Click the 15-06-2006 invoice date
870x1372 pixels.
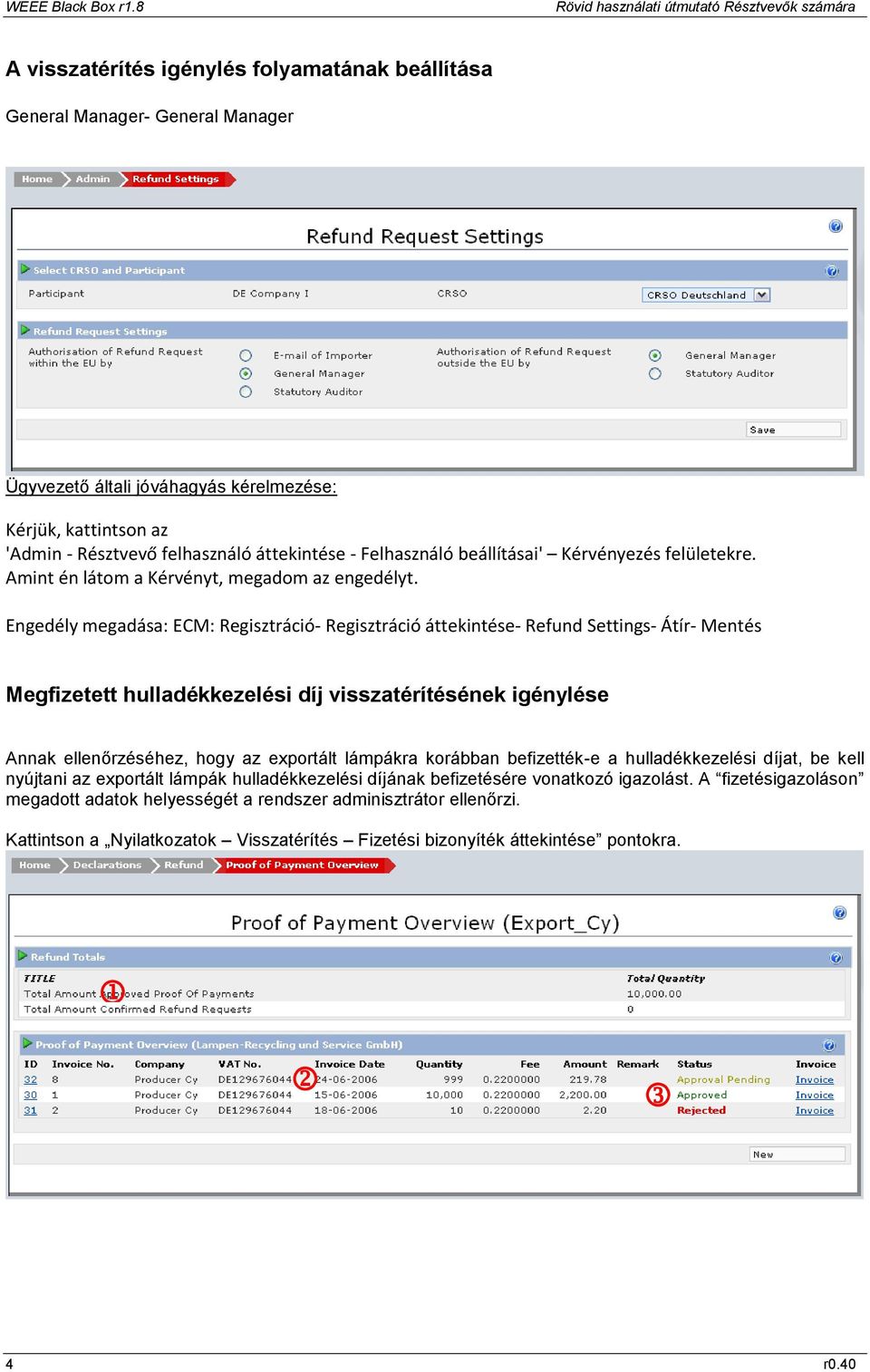pos(345,1096)
